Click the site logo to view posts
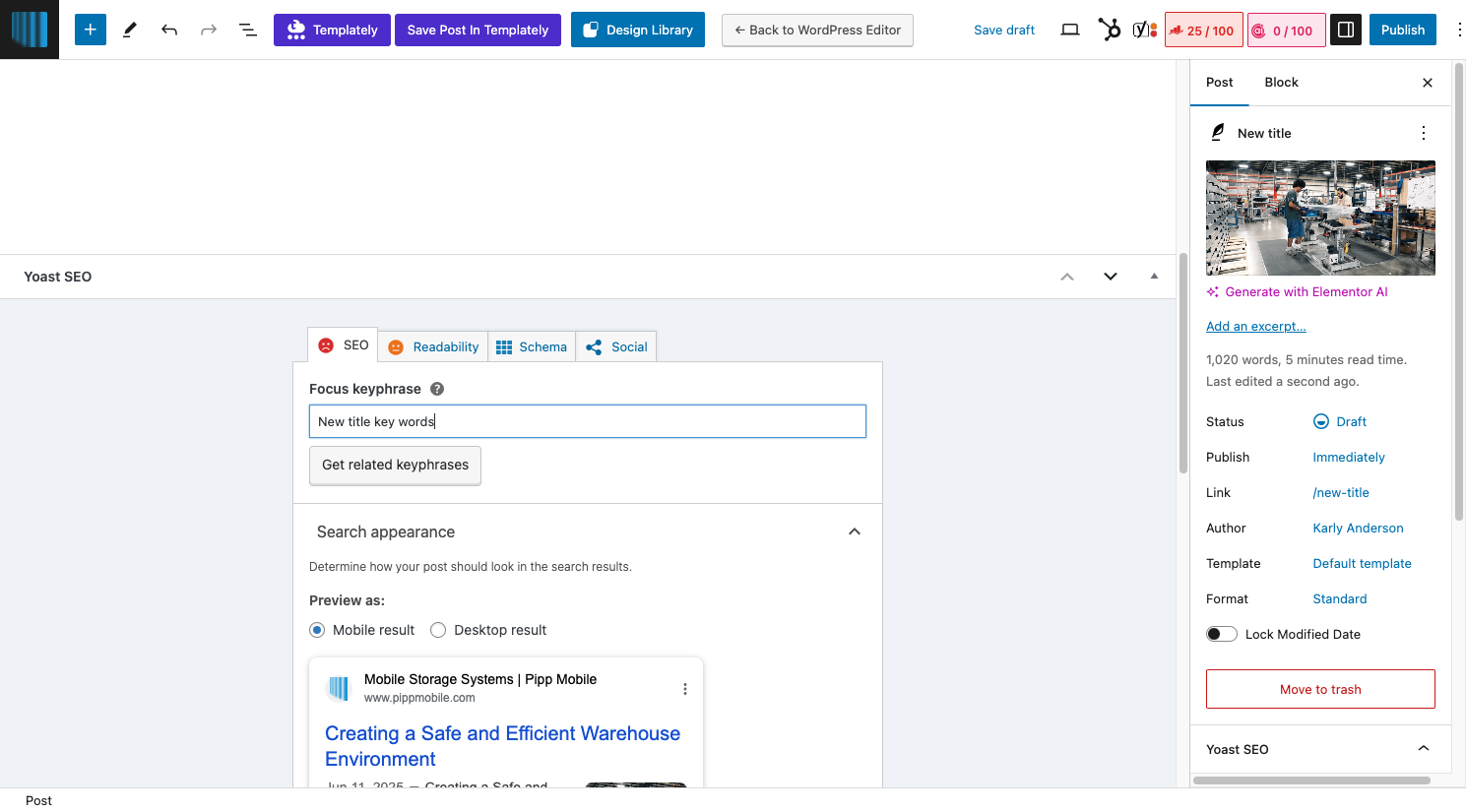The image size is (1466, 812). (x=30, y=30)
